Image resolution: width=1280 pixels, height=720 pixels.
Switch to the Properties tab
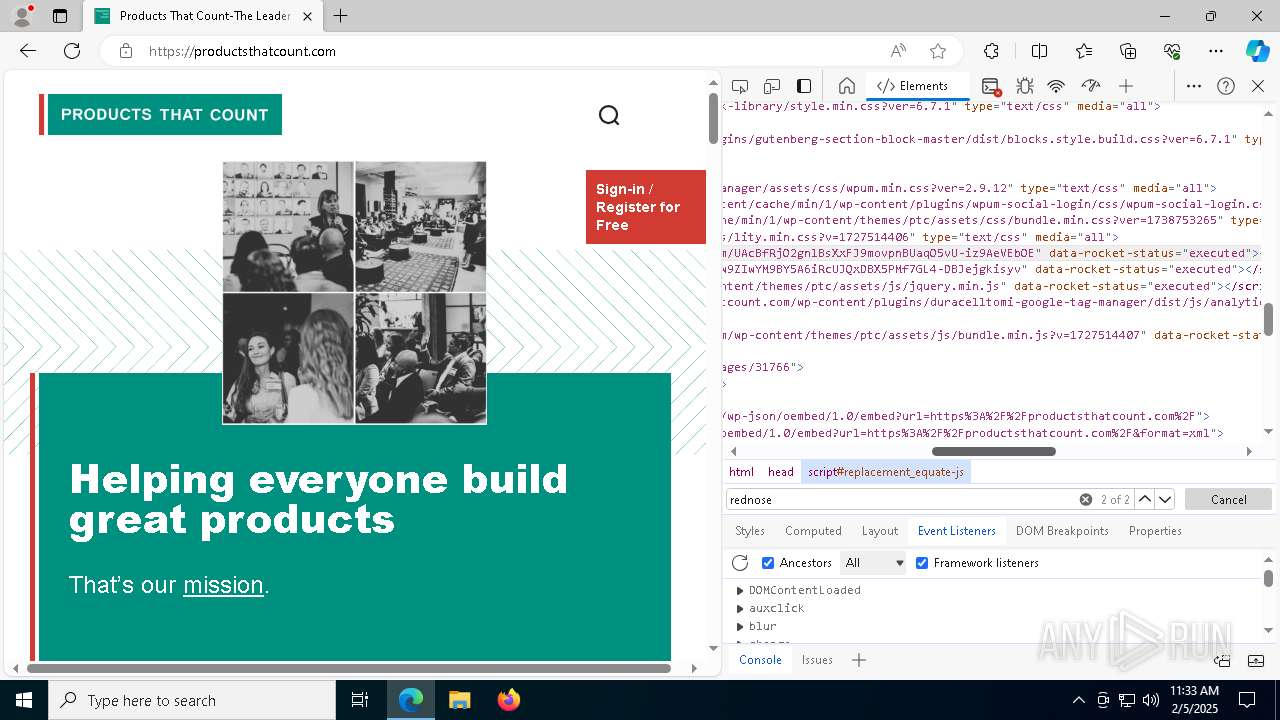(x=1155, y=531)
